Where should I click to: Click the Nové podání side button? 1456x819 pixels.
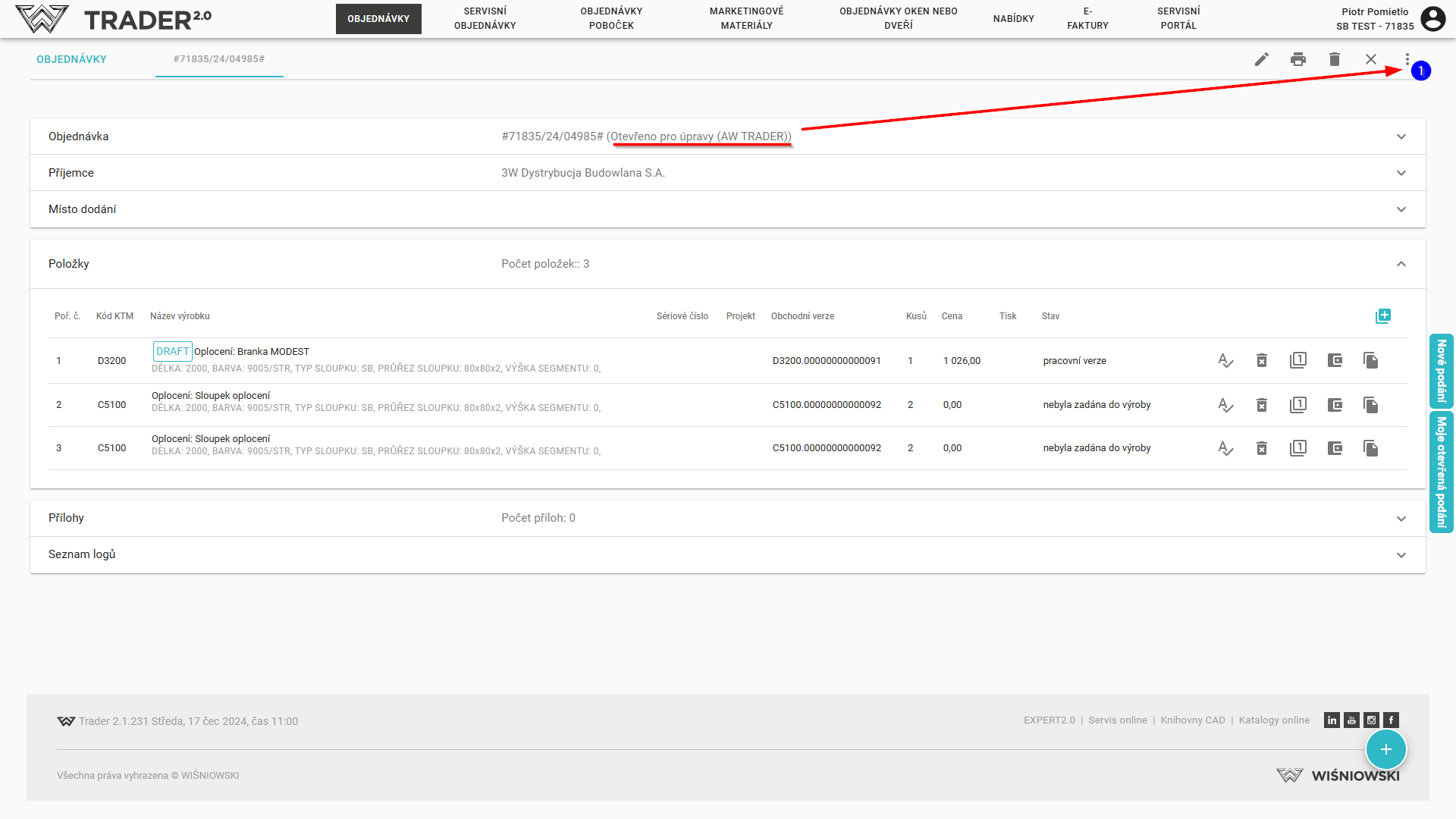[x=1441, y=372]
